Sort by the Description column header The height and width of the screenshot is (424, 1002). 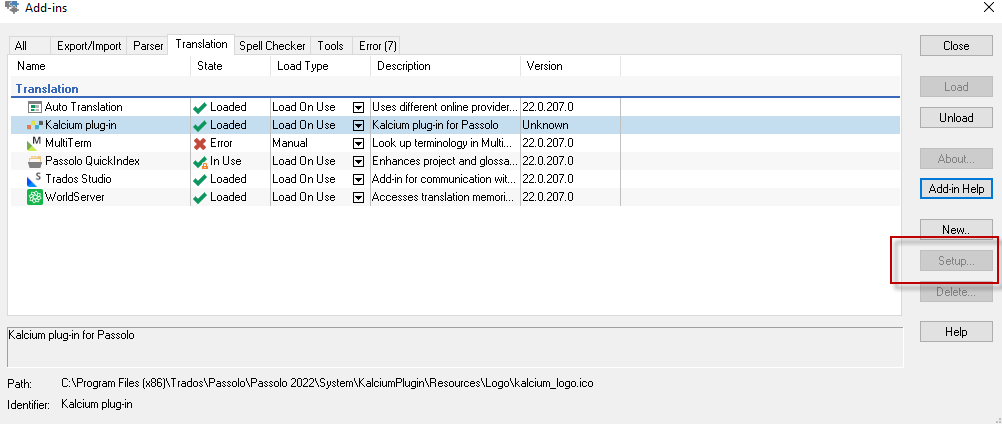445,66
